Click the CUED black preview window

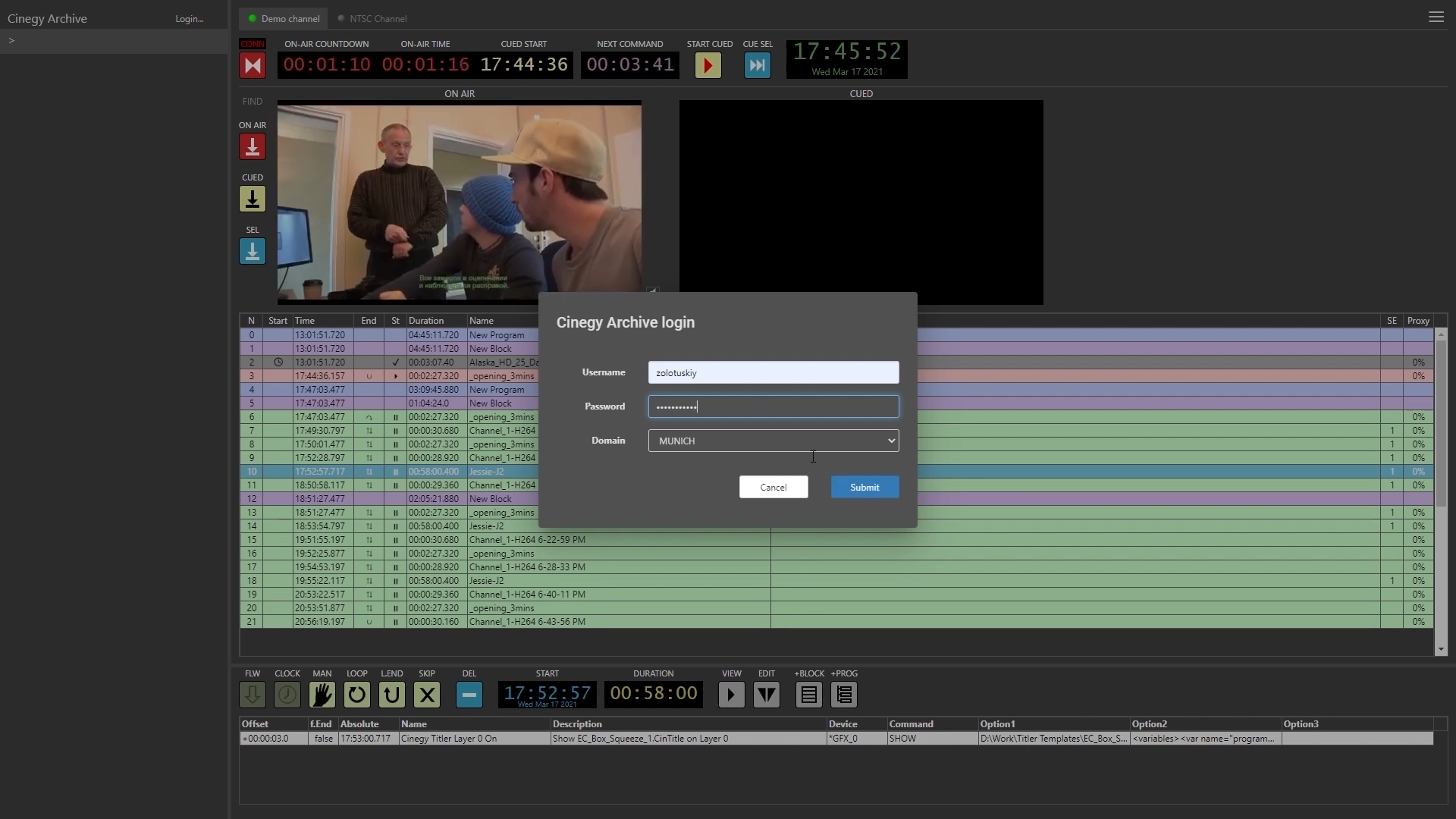[x=861, y=202]
